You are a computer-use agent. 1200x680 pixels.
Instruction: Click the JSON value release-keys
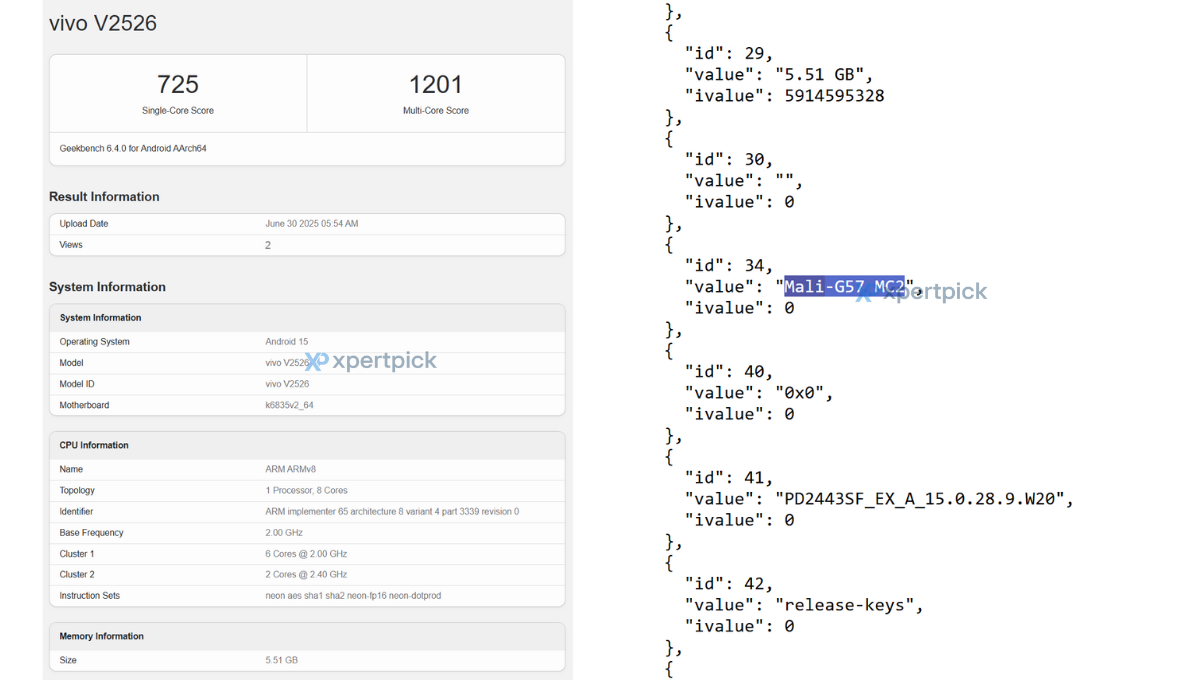849,605
